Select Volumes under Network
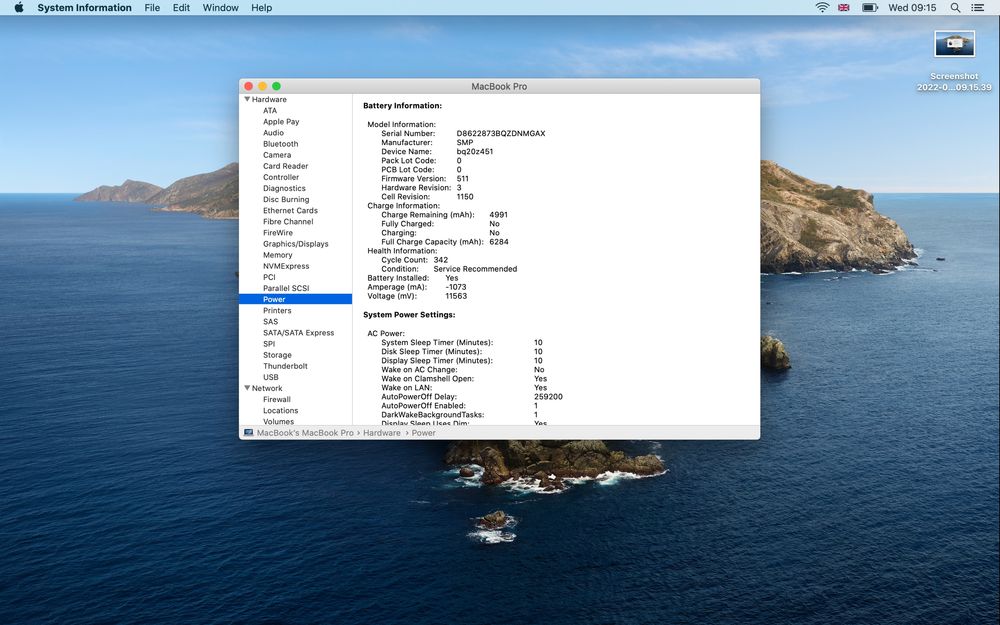 tap(278, 422)
